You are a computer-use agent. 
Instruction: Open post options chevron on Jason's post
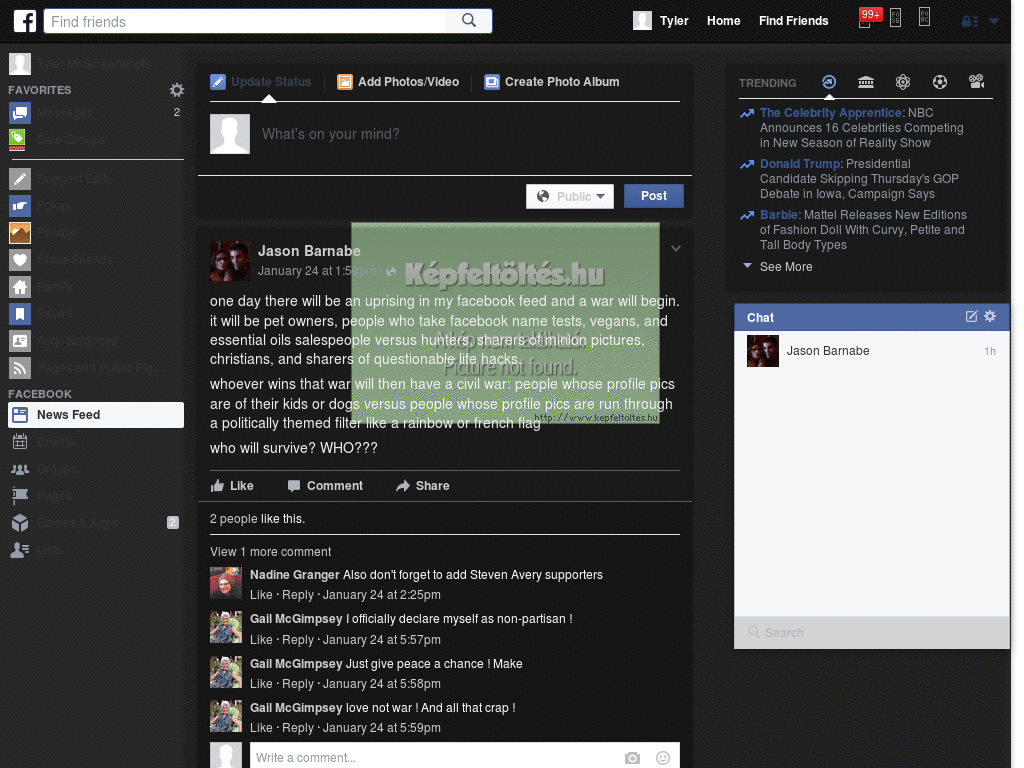[x=676, y=248]
